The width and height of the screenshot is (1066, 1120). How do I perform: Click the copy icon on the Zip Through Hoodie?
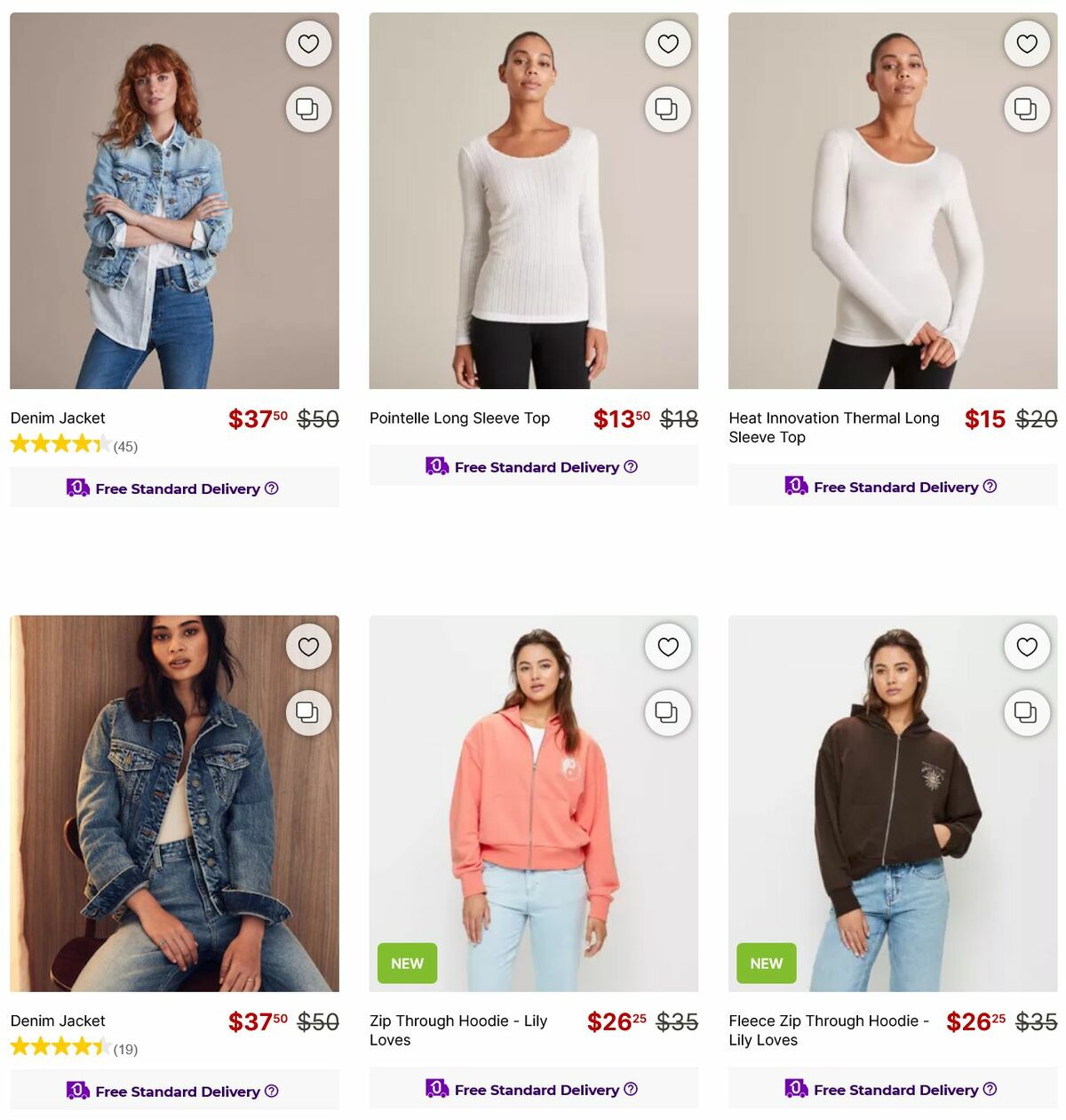[667, 713]
